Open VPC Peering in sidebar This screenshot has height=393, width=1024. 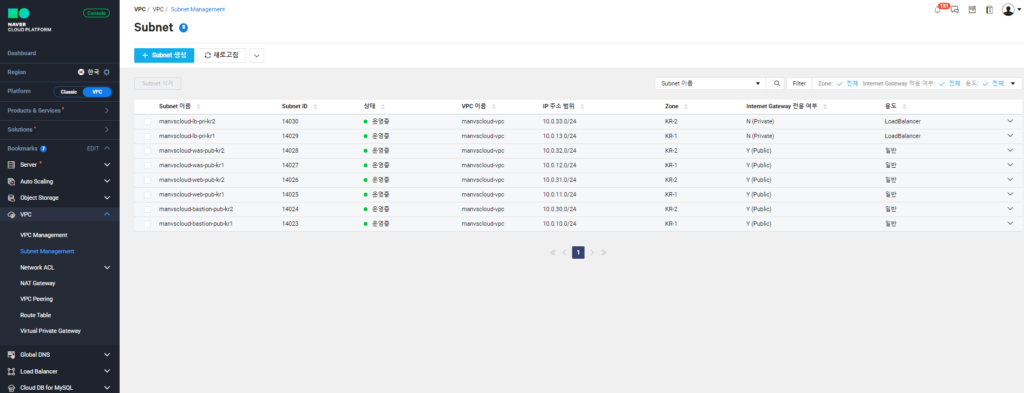(x=37, y=299)
